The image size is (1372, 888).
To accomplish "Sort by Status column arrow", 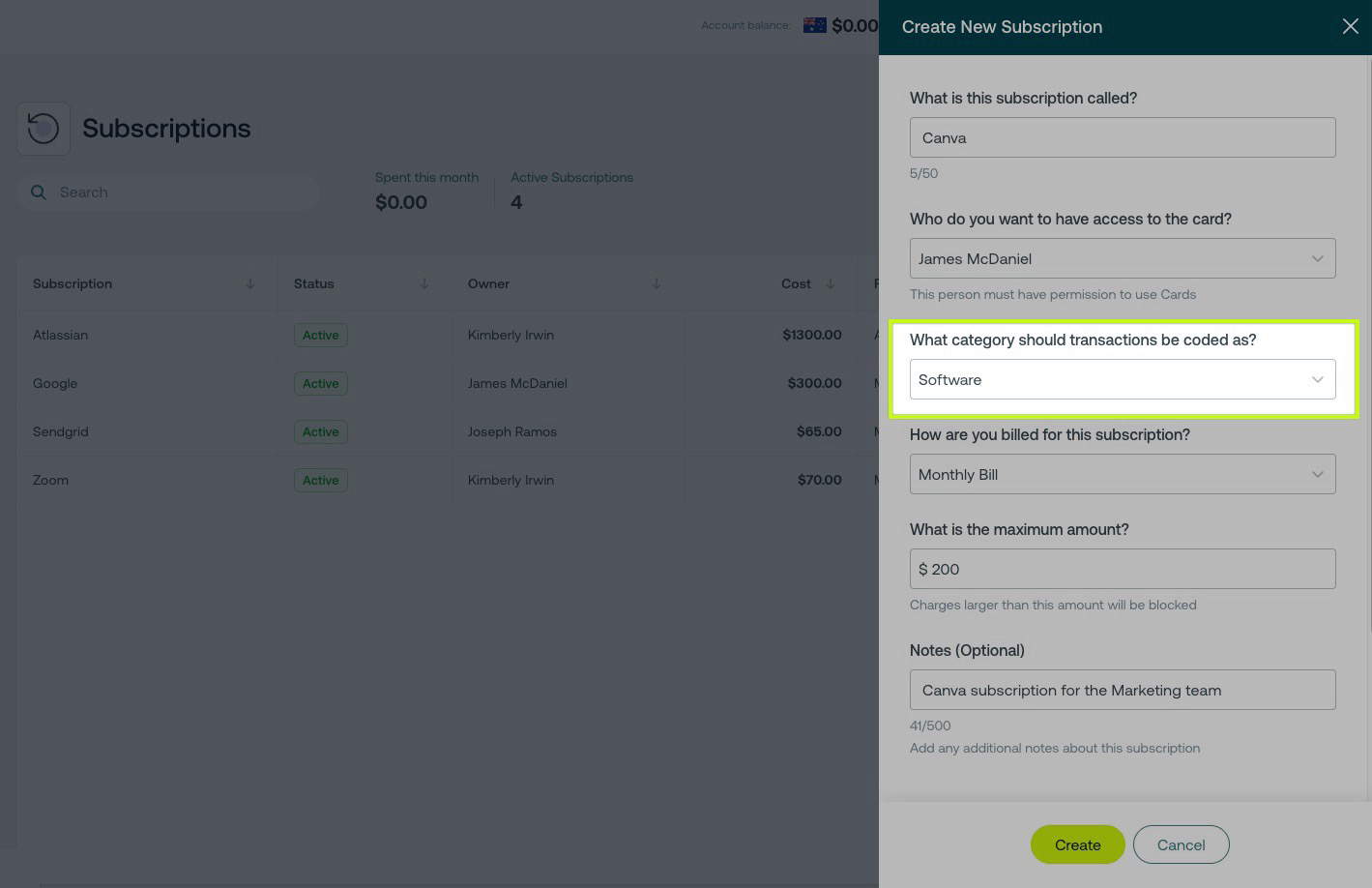I will click(x=424, y=283).
